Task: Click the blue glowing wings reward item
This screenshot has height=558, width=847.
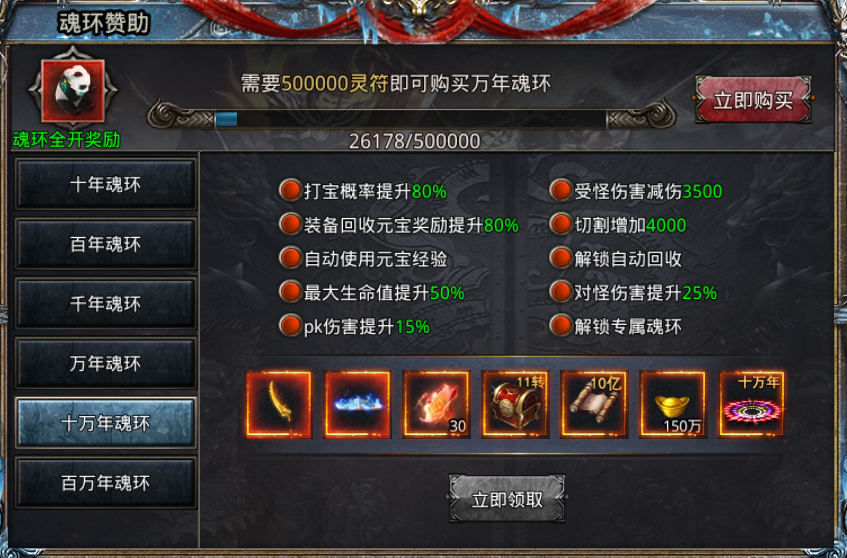Action: pyautogui.click(x=358, y=404)
